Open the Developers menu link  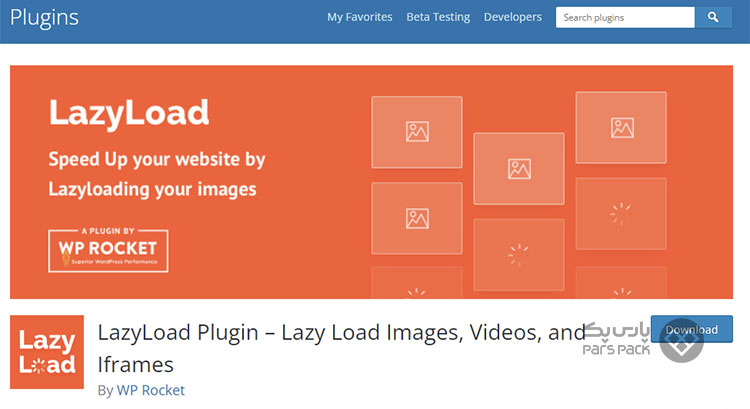[513, 17]
